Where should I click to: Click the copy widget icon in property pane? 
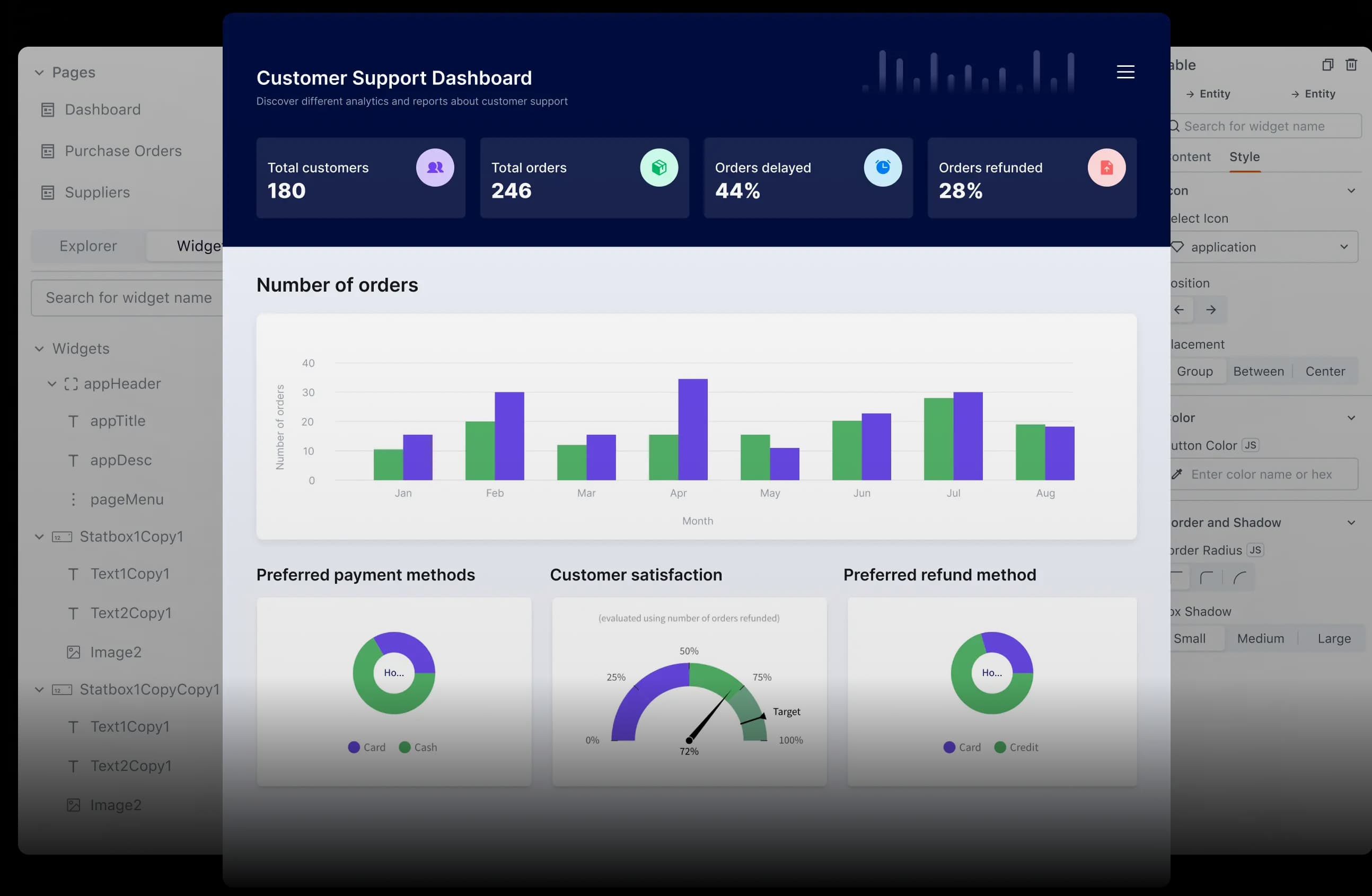[x=1327, y=65]
